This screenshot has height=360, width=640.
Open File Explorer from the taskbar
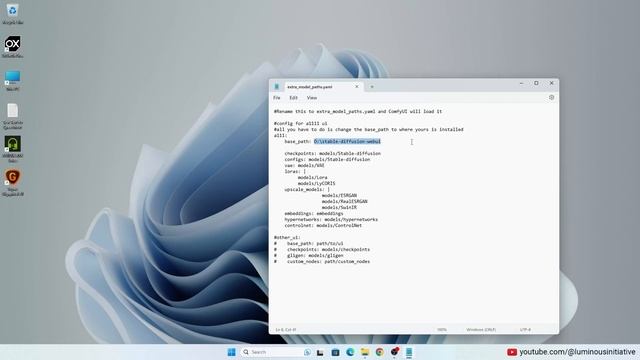coord(365,352)
